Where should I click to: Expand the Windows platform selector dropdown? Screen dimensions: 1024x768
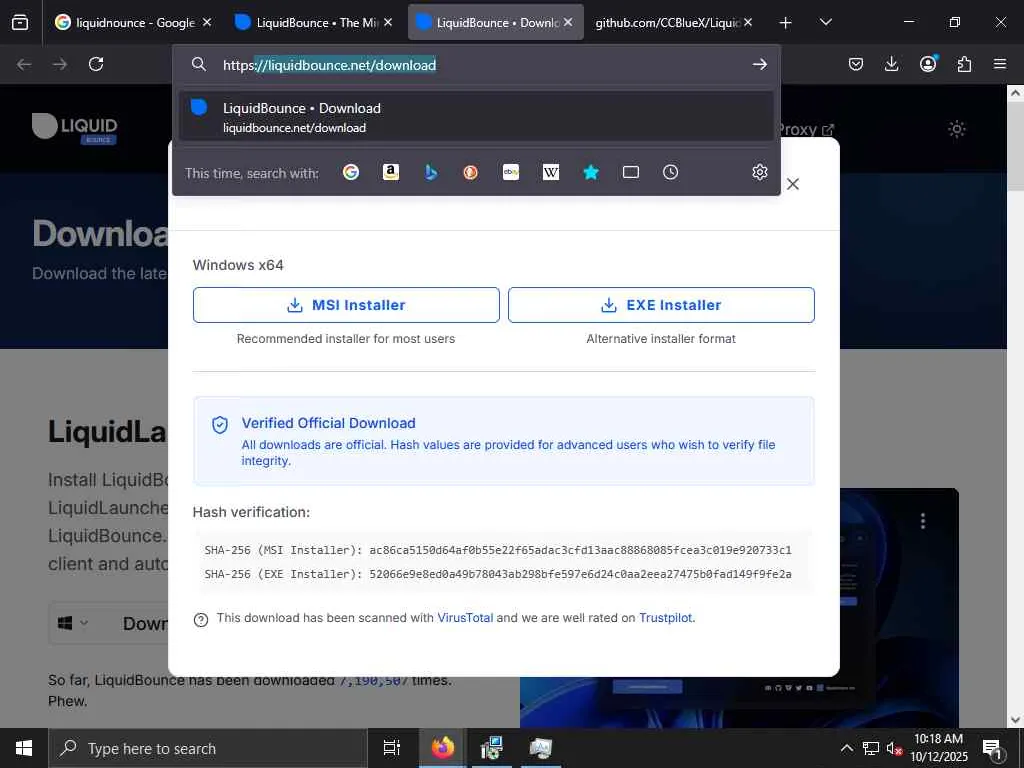tap(73, 624)
